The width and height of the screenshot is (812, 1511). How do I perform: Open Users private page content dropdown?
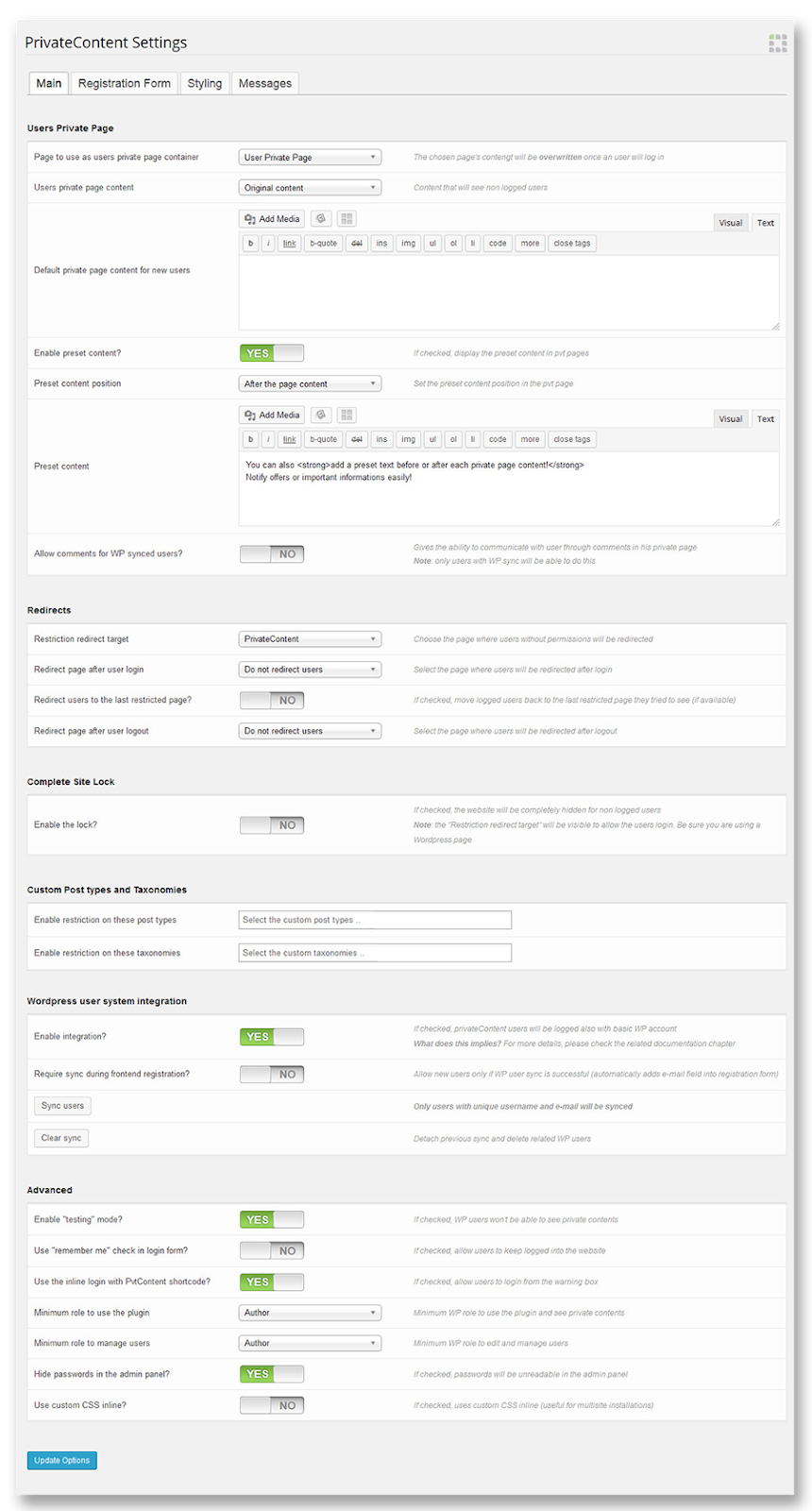click(310, 188)
